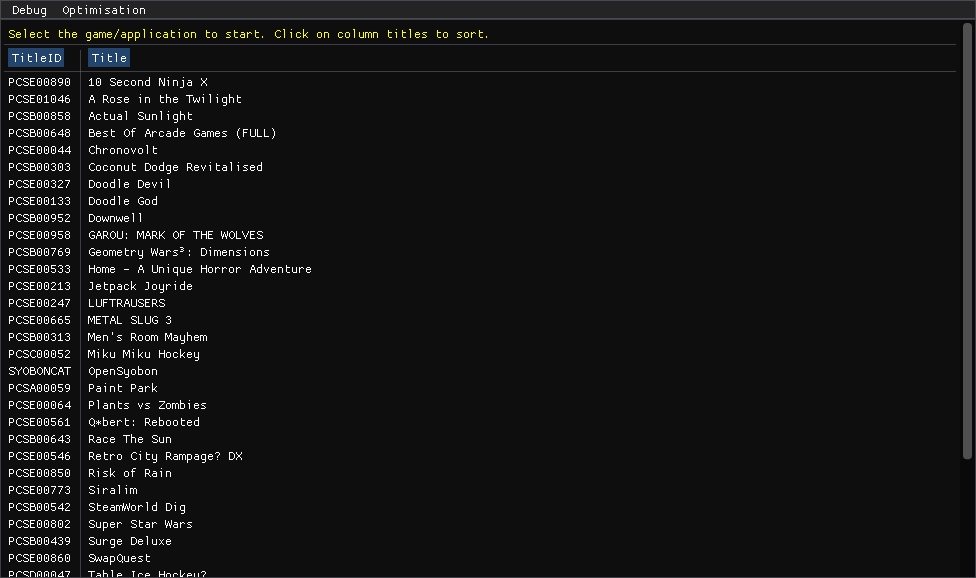Select Super Star Wars
The height and width of the screenshot is (578, 976).
(x=141, y=524)
